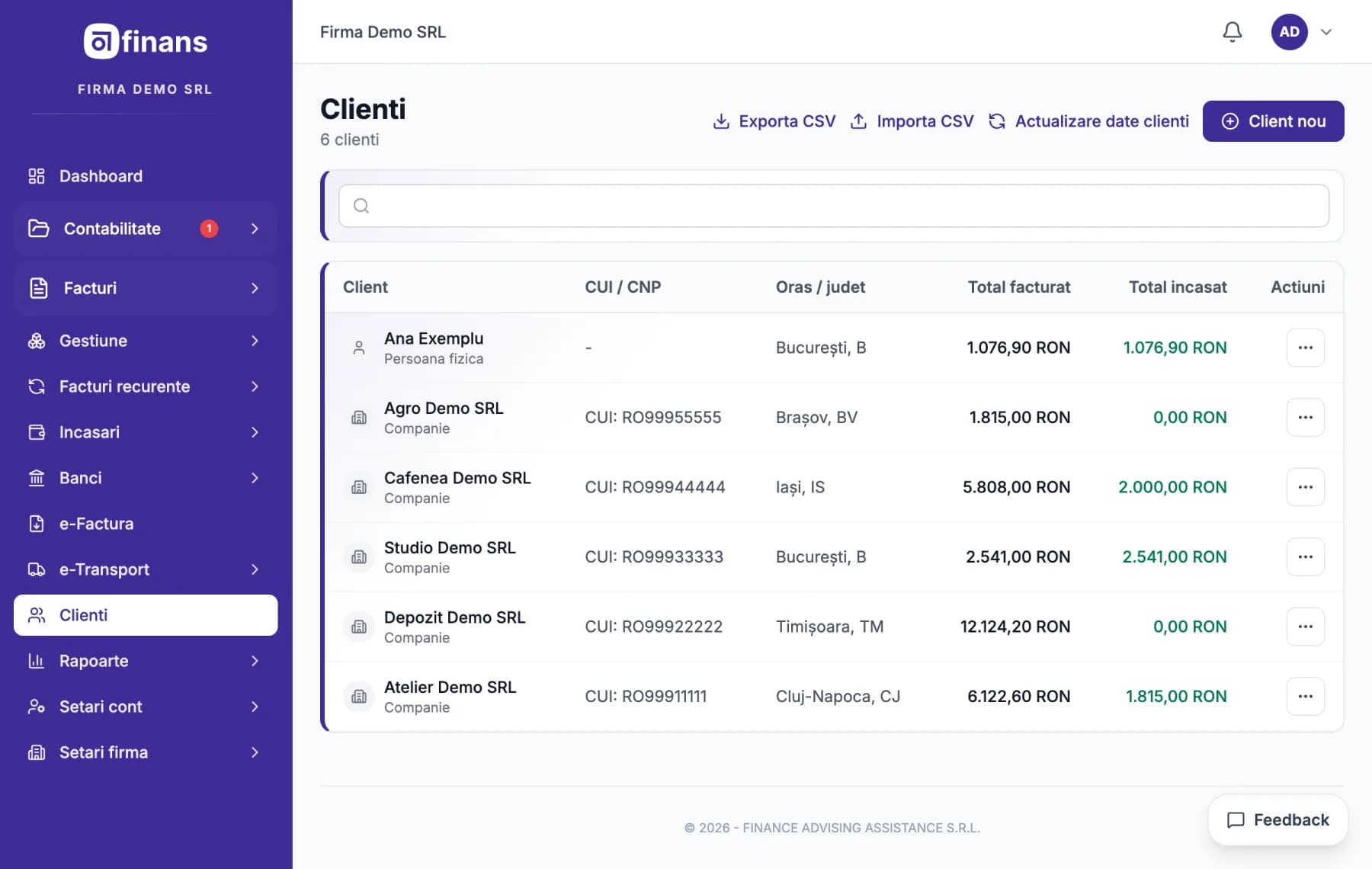This screenshot has height=869, width=1372.
Task: Export clients with Exporta CSV
Action: point(774,121)
